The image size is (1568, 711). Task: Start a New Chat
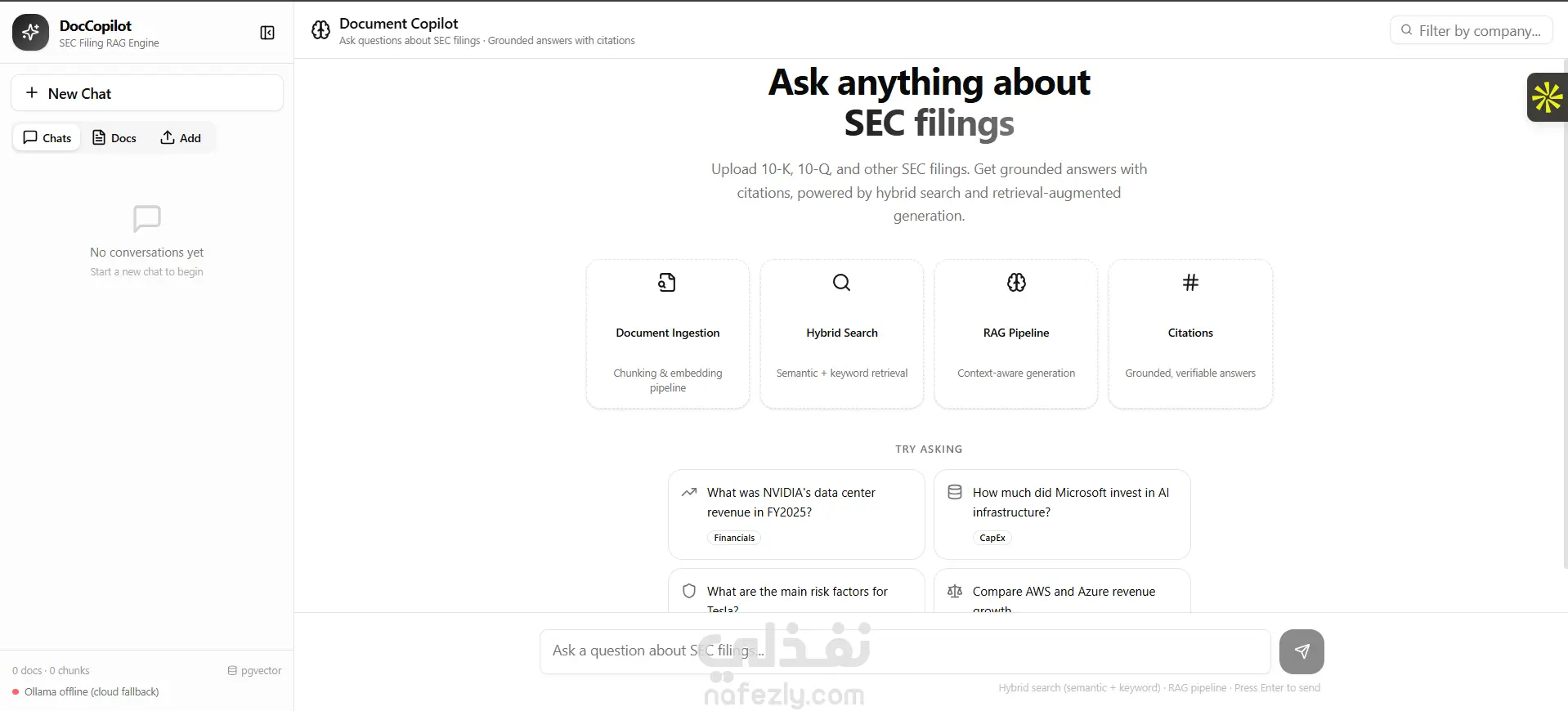pyautogui.click(x=147, y=93)
